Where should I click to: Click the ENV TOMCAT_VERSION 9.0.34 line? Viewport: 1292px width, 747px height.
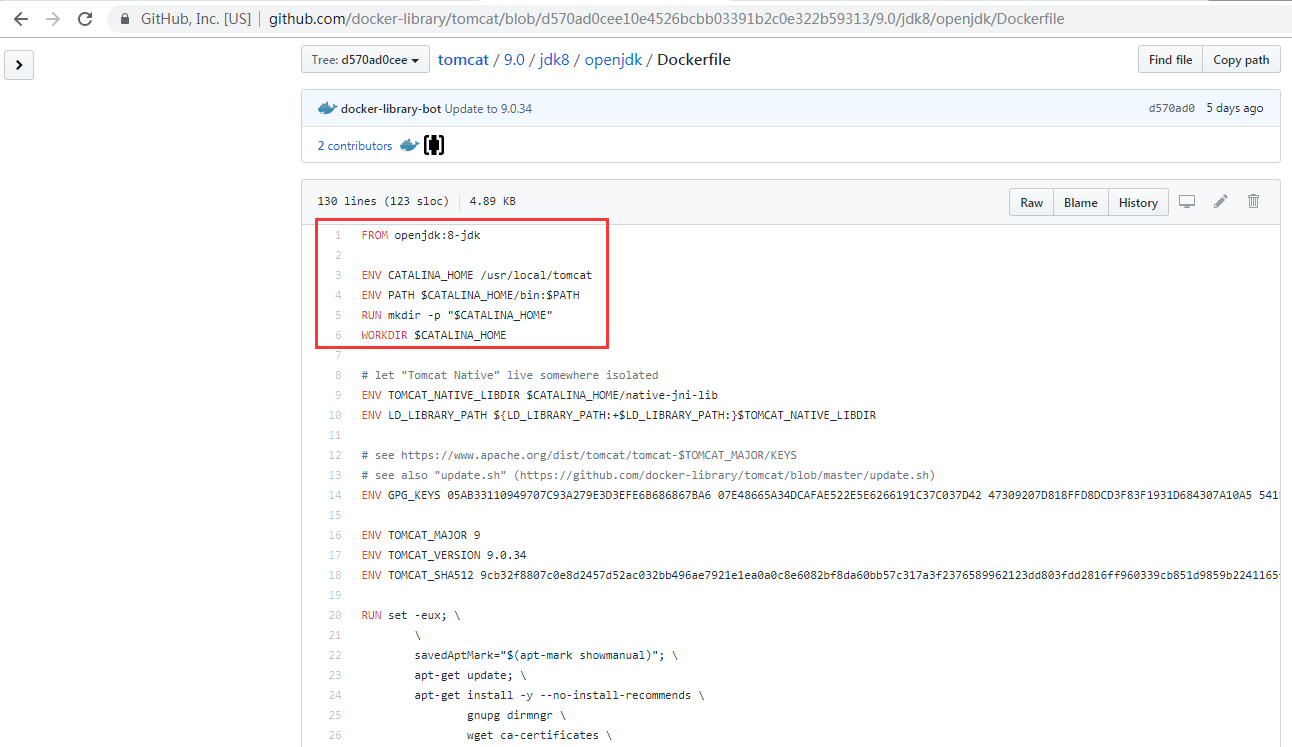point(444,555)
